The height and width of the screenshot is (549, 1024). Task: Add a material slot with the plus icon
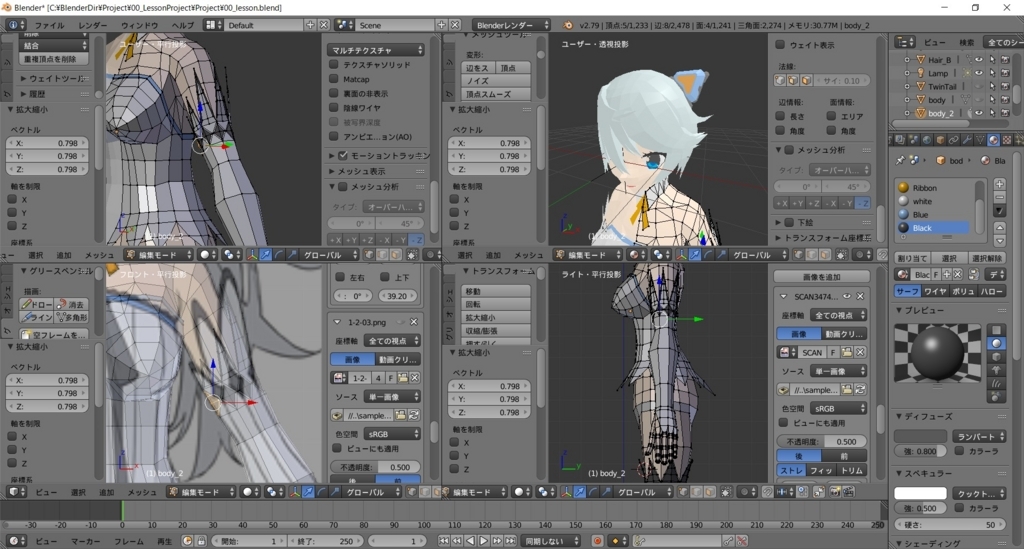[999, 184]
